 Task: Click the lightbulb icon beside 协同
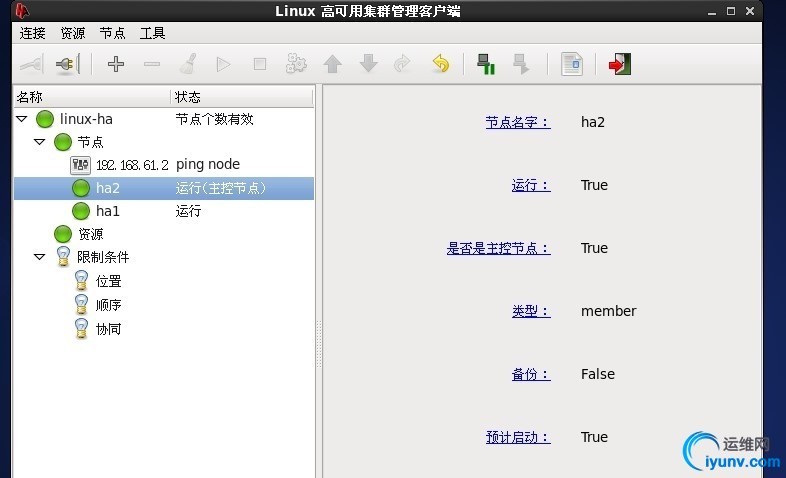tap(81, 329)
